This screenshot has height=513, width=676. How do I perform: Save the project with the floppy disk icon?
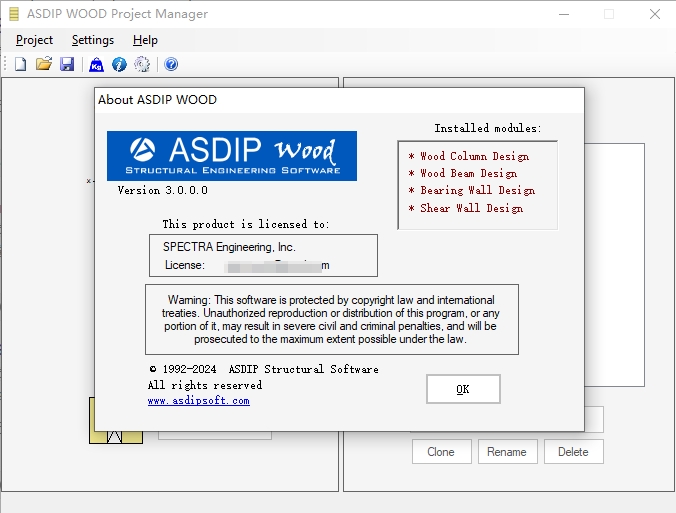point(67,64)
